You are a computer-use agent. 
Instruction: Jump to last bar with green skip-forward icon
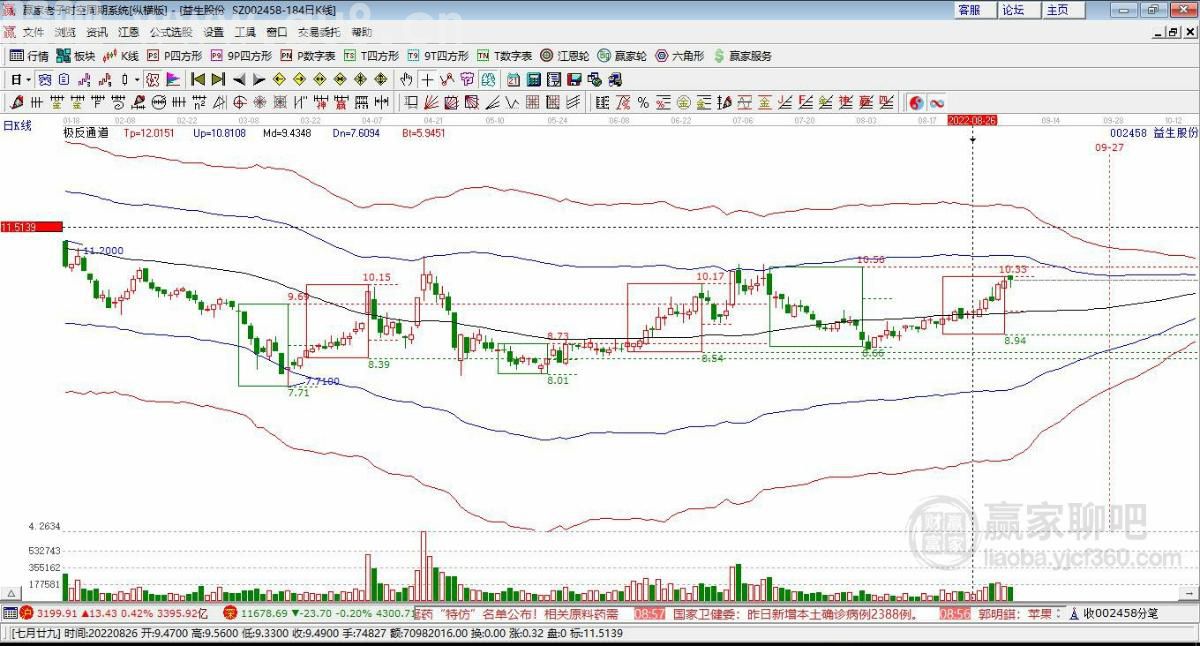[218, 79]
